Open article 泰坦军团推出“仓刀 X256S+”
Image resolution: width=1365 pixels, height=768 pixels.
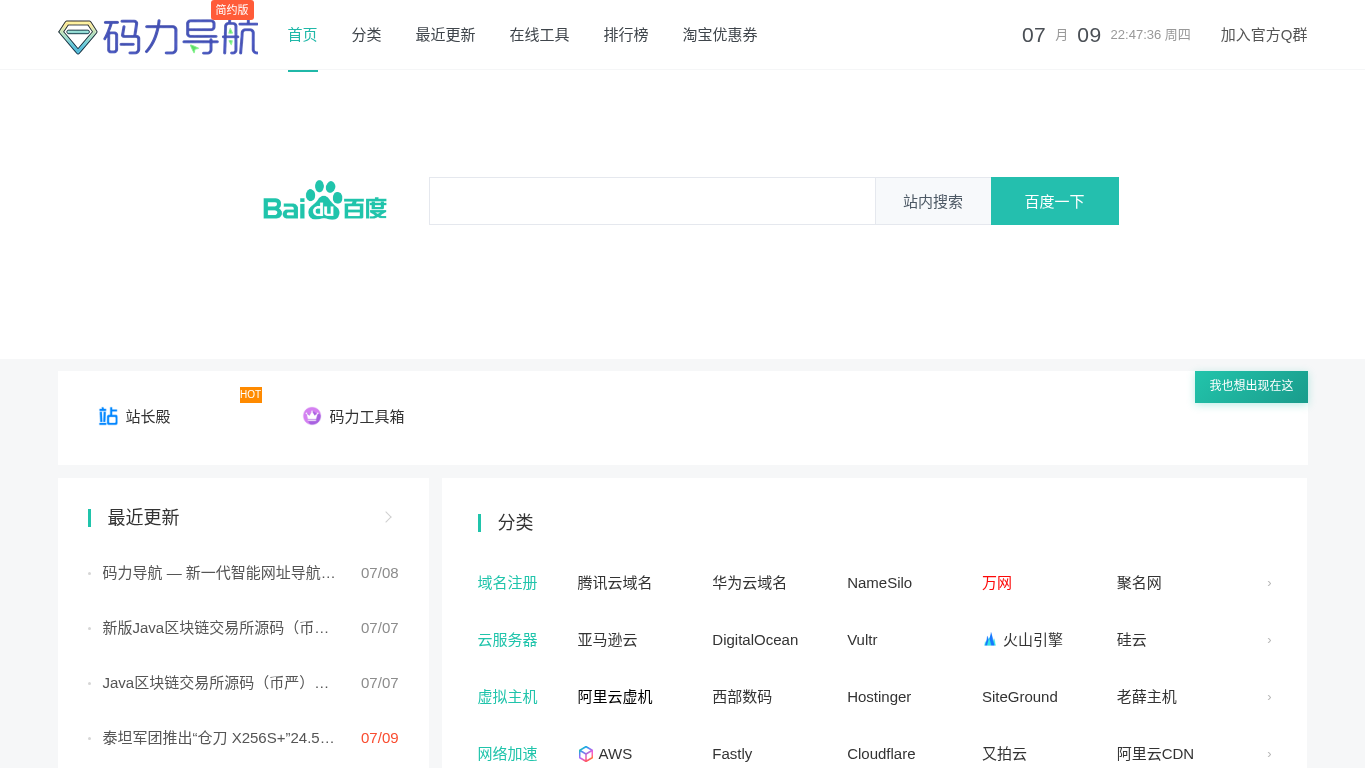coord(219,738)
